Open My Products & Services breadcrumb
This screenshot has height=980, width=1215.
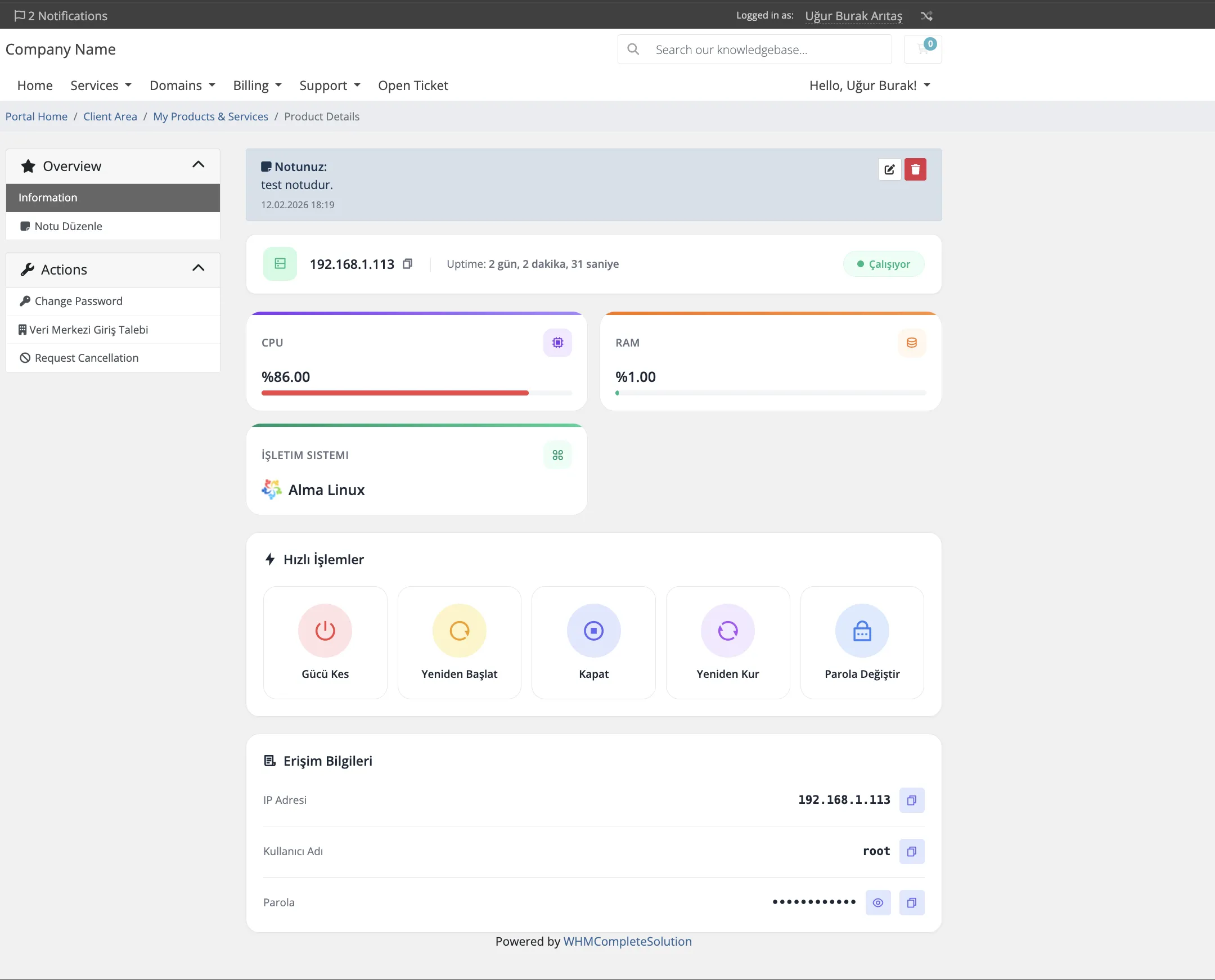(210, 116)
